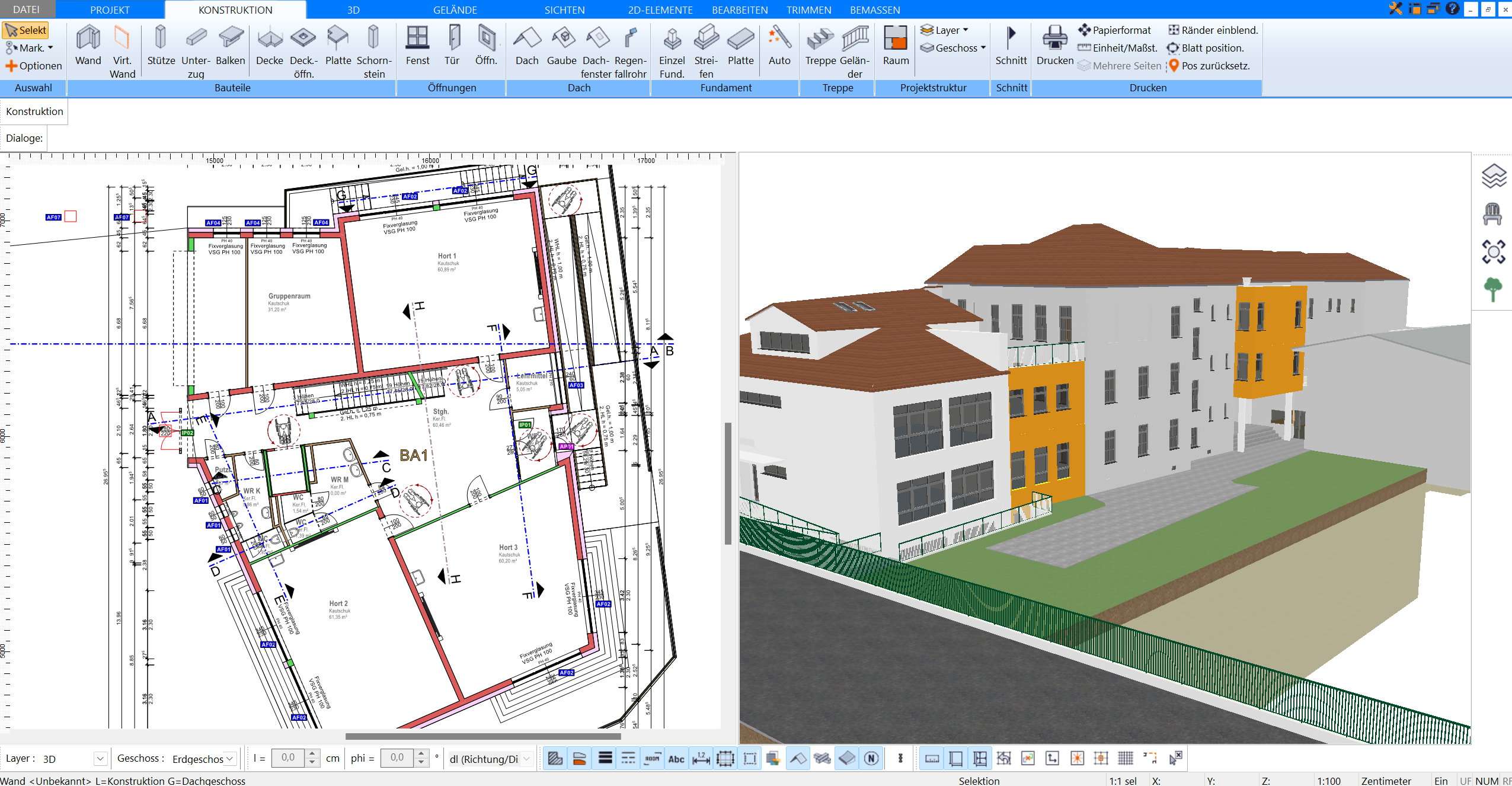Open the Layer dropdown in ribbon

pos(945,30)
